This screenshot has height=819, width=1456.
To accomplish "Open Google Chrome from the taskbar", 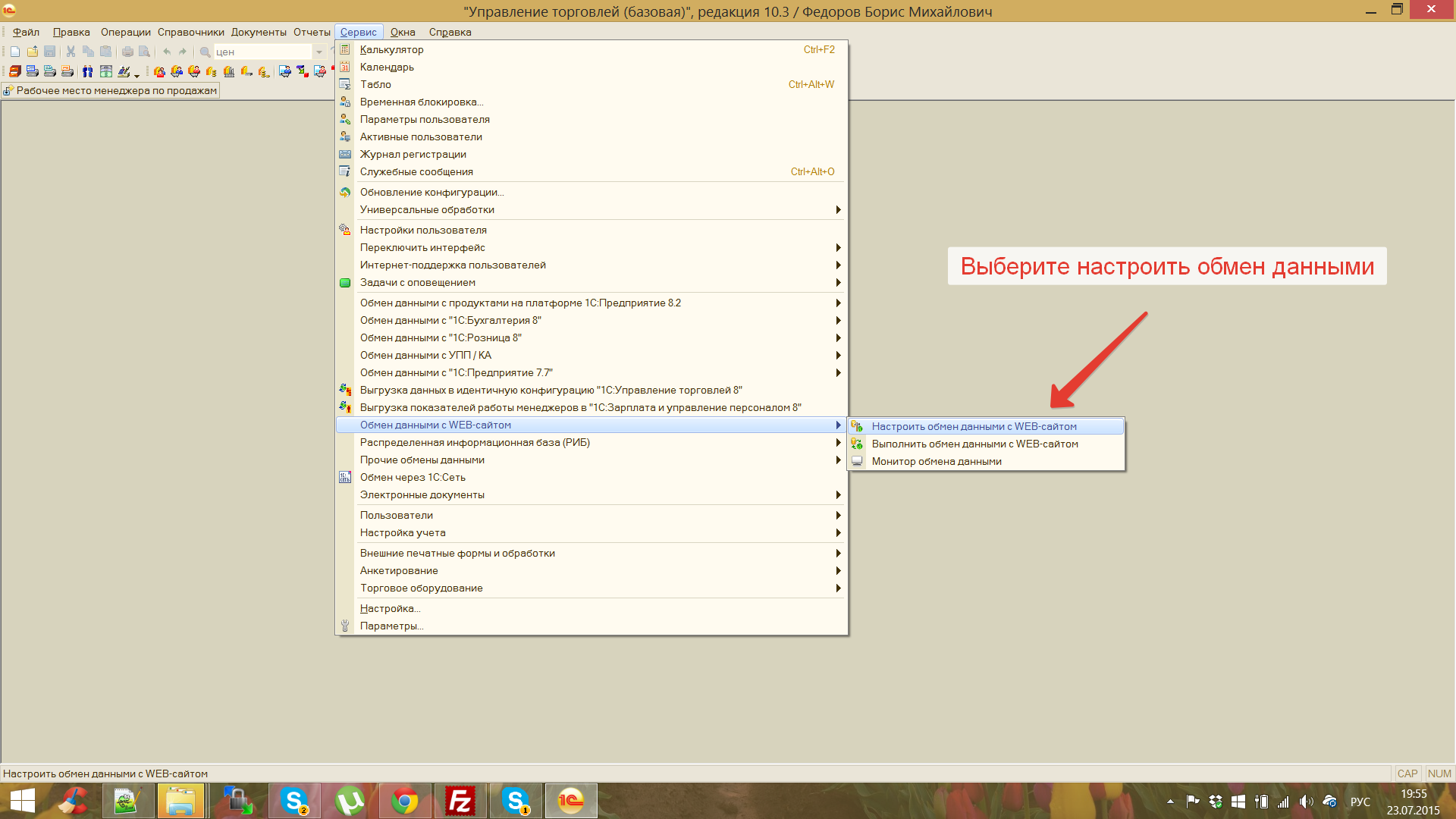I will pos(405,801).
